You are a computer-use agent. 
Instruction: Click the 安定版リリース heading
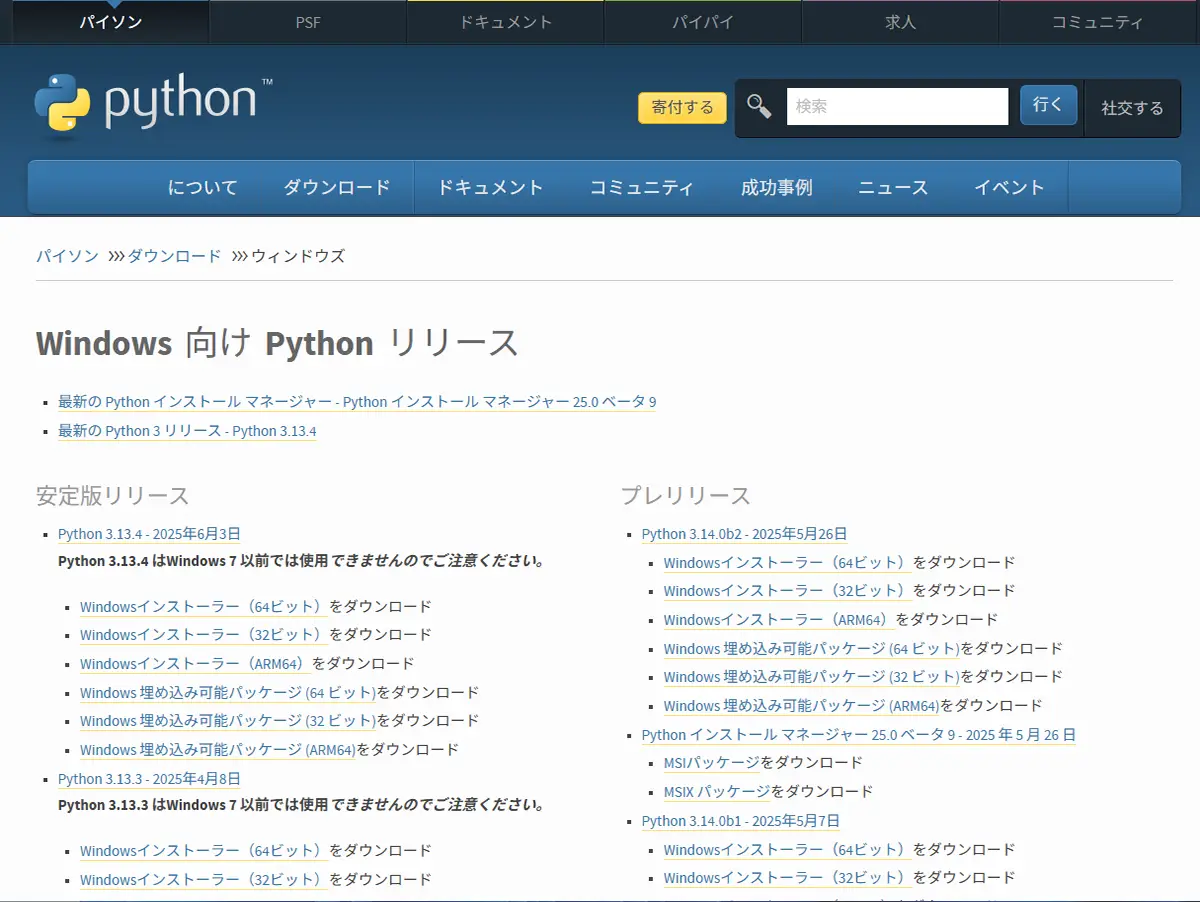point(113,496)
